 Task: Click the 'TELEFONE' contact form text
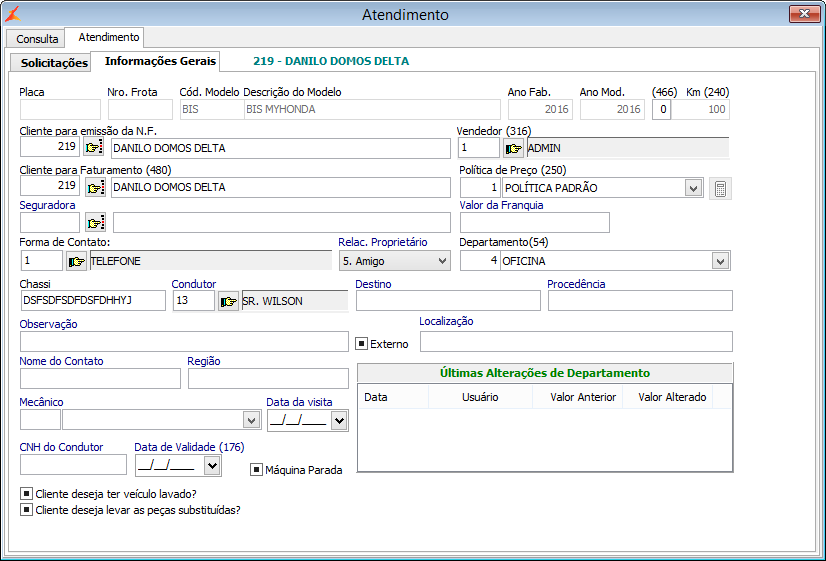pyautogui.click(x=115, y=261)
